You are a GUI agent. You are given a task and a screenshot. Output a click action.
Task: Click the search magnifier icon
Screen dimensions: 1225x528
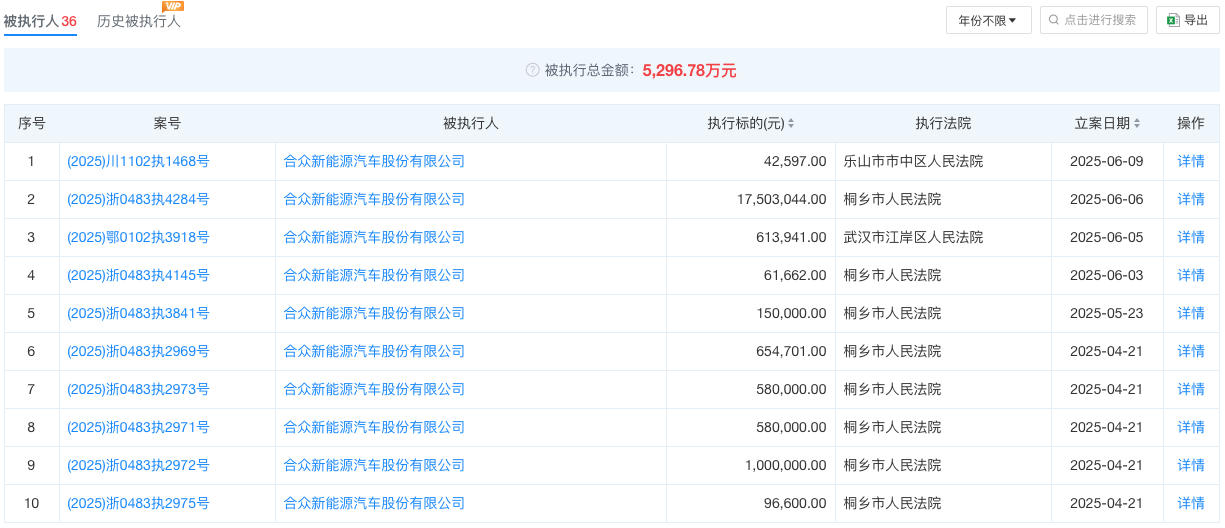(1055, 20)
